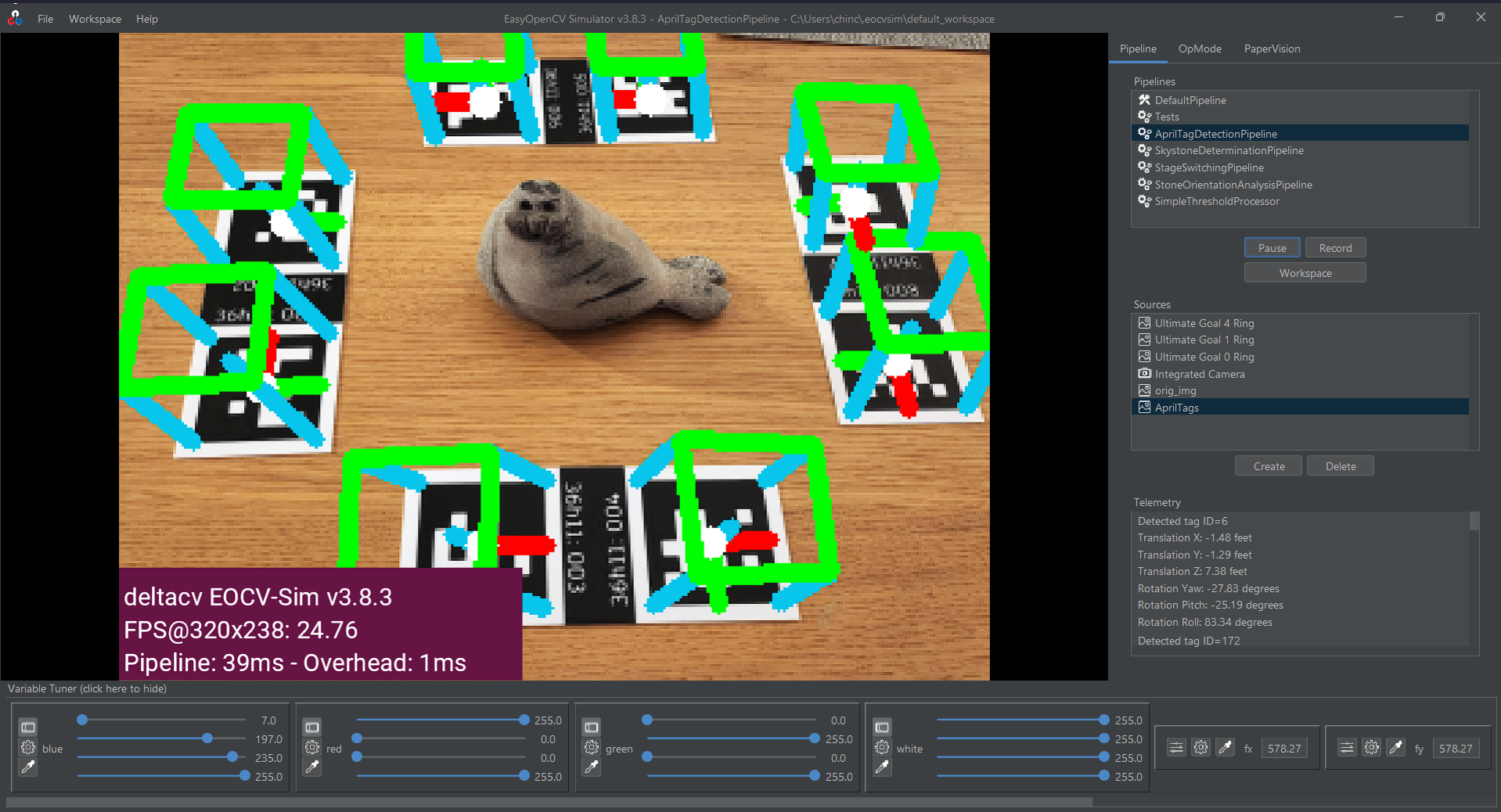Select SkystoneDeterminationPipeline in the pipelines list

pyautogui.click(x=1229, y=150)
